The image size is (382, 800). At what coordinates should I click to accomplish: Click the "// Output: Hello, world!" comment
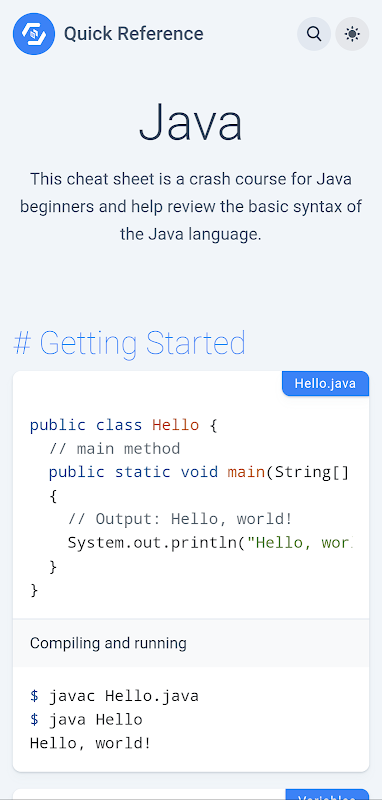click(x=180, y=519)
